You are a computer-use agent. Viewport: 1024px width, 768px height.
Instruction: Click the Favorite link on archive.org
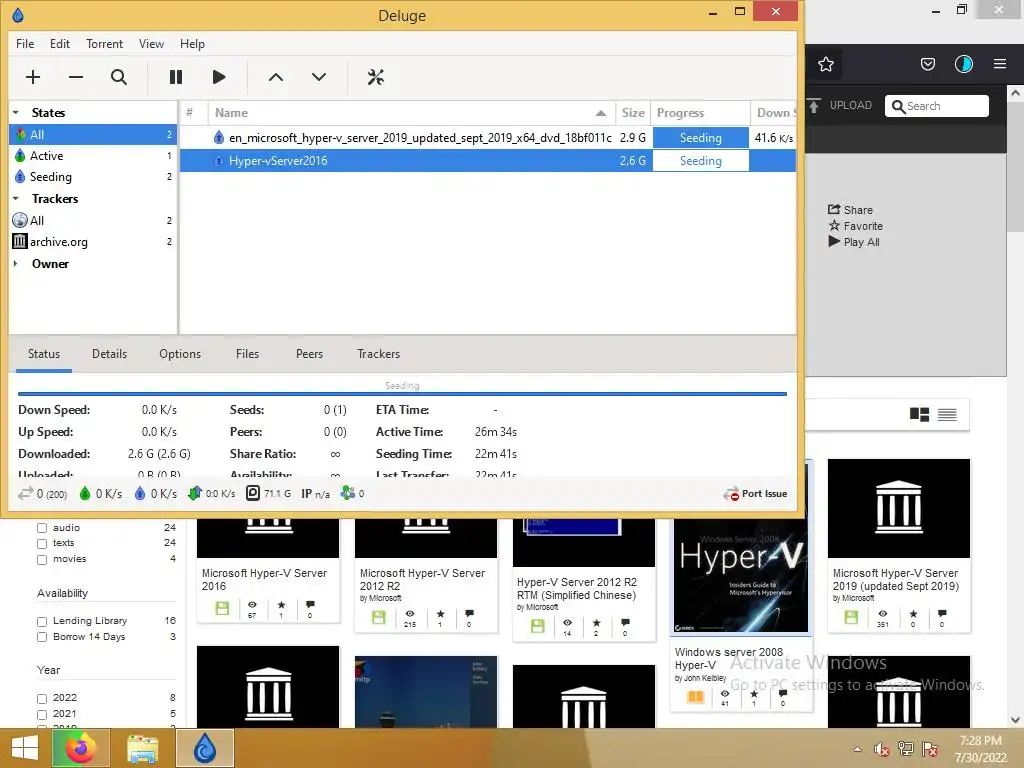click(856, 226)
